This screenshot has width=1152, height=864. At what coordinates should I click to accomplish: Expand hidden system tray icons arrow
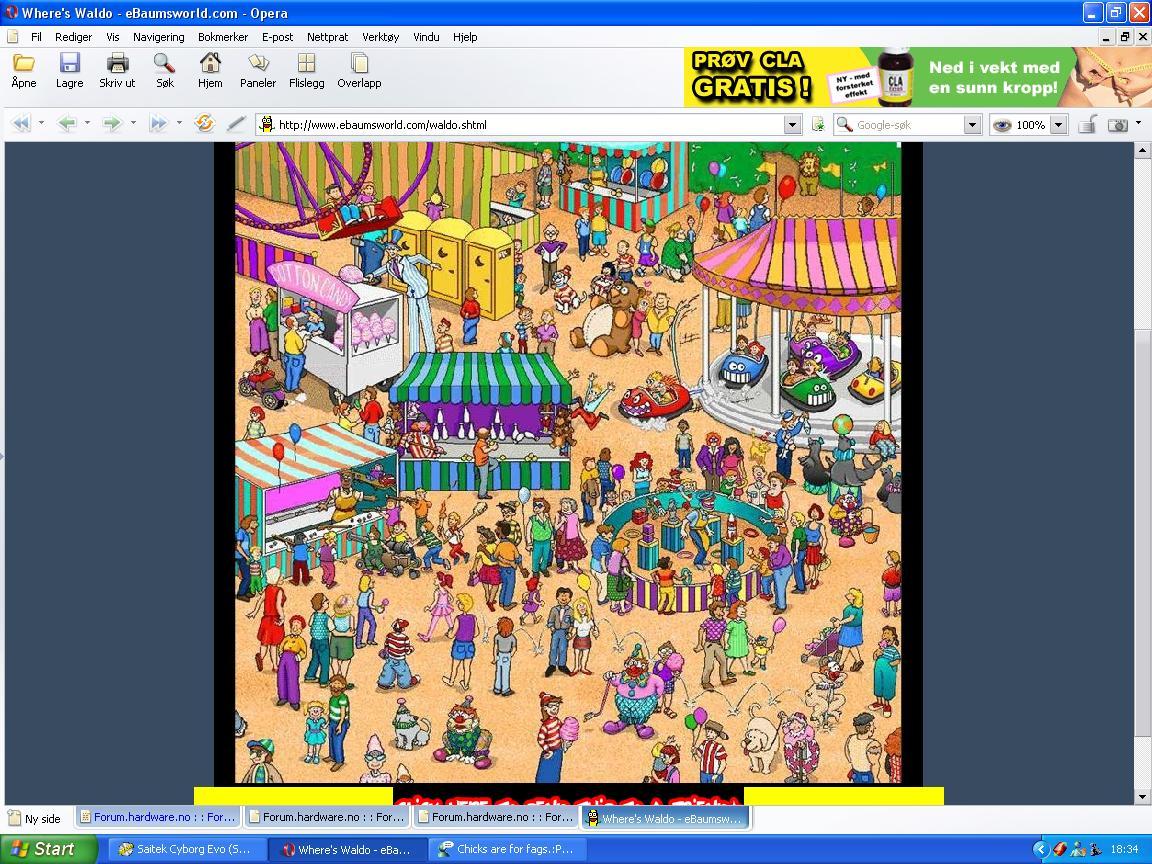[x=1040, y=849]
